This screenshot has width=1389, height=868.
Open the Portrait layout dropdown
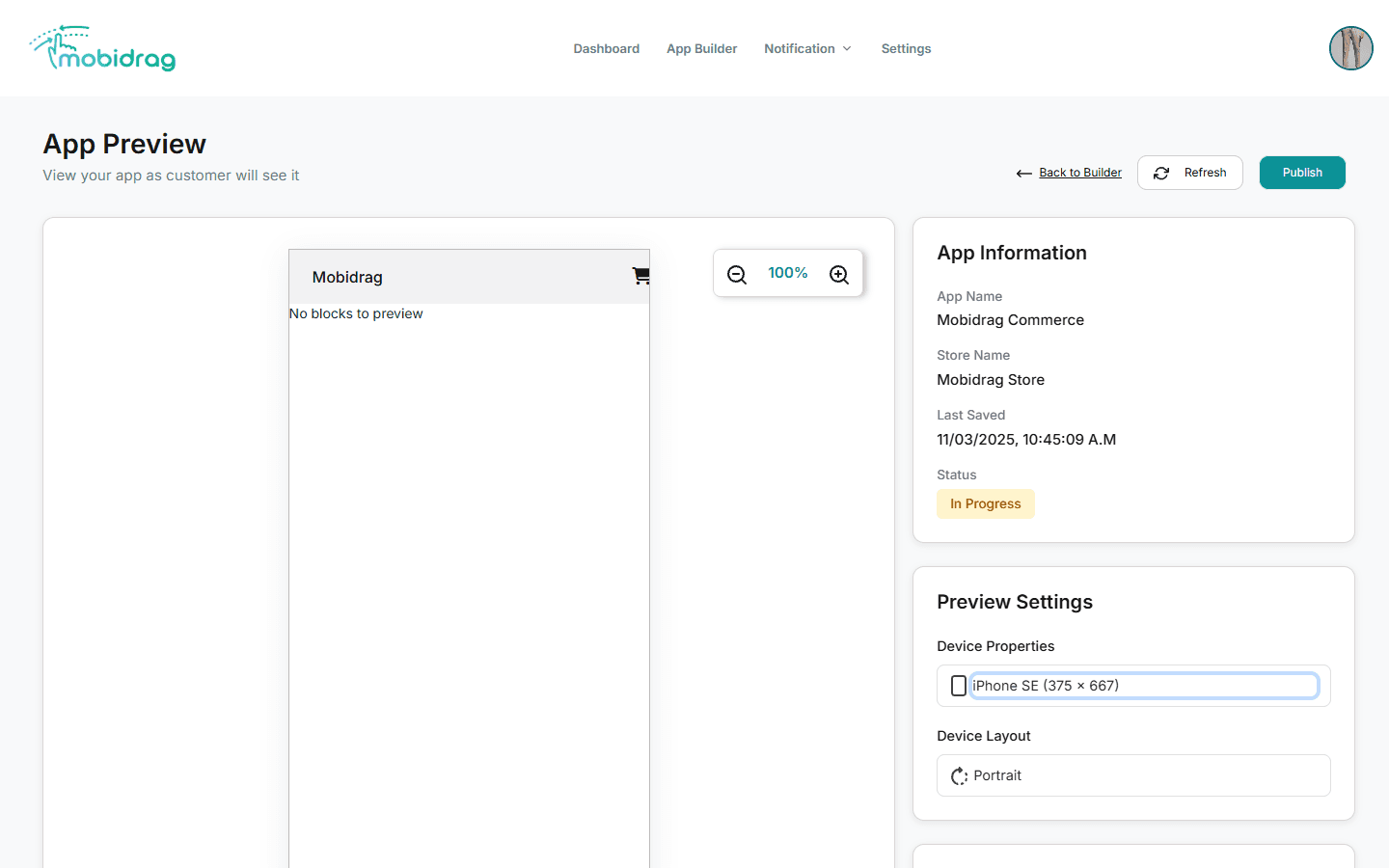point(1133,775)
